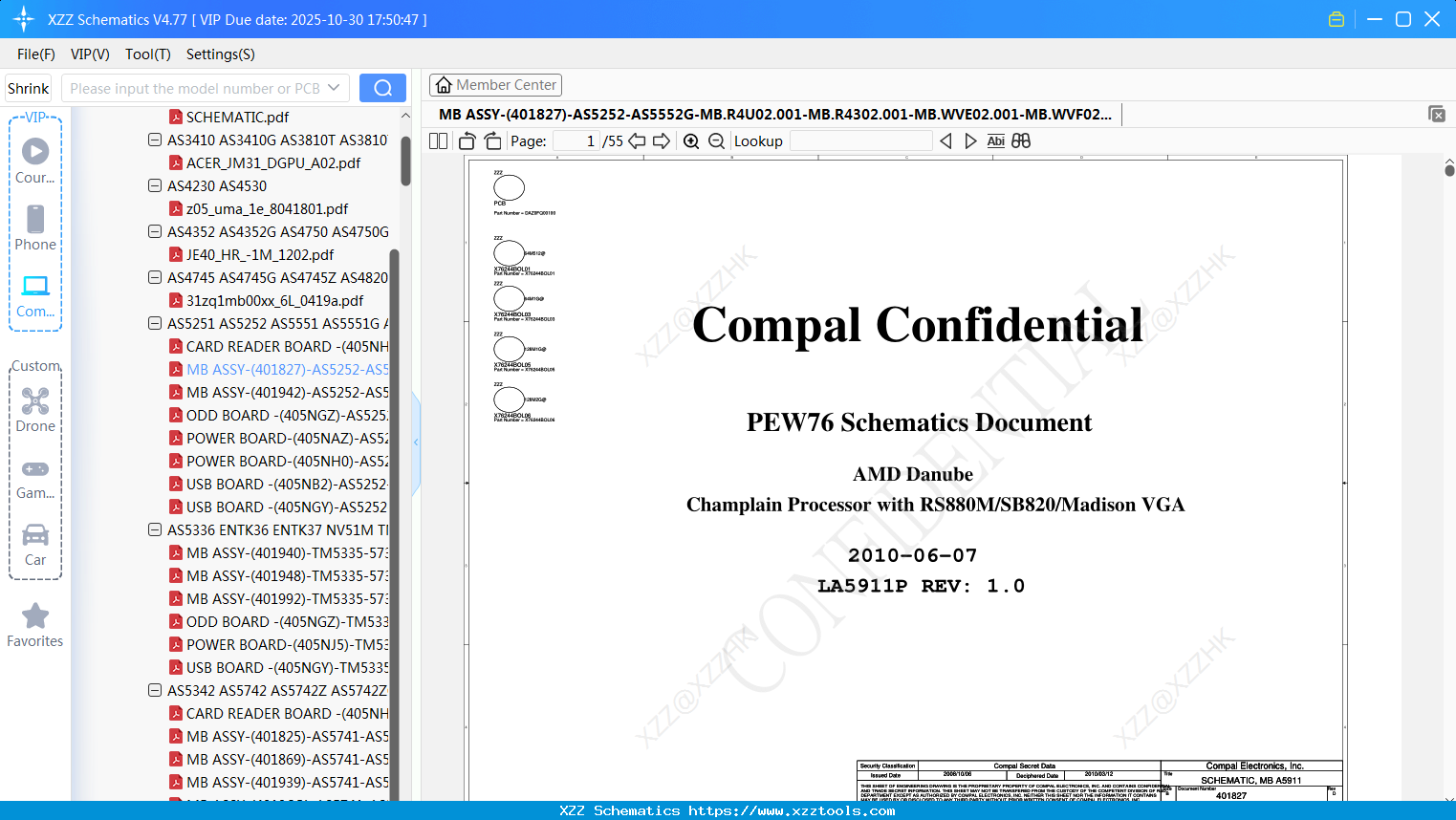Open the Settings(S) menu
The image size is (1456, 820).
tap(221, 54)
